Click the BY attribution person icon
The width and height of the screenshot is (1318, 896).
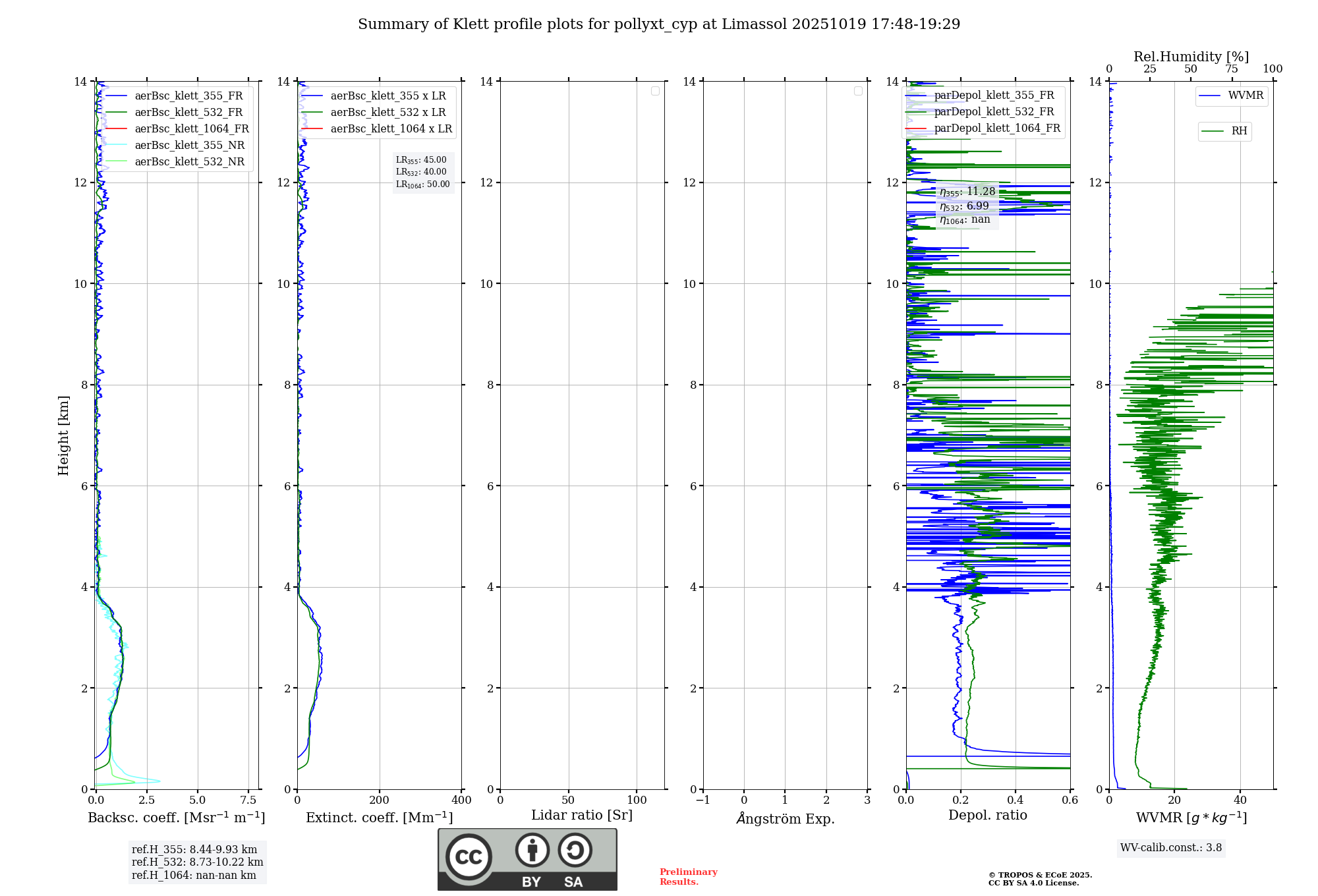pyautogui.click(x=532, y=850)
